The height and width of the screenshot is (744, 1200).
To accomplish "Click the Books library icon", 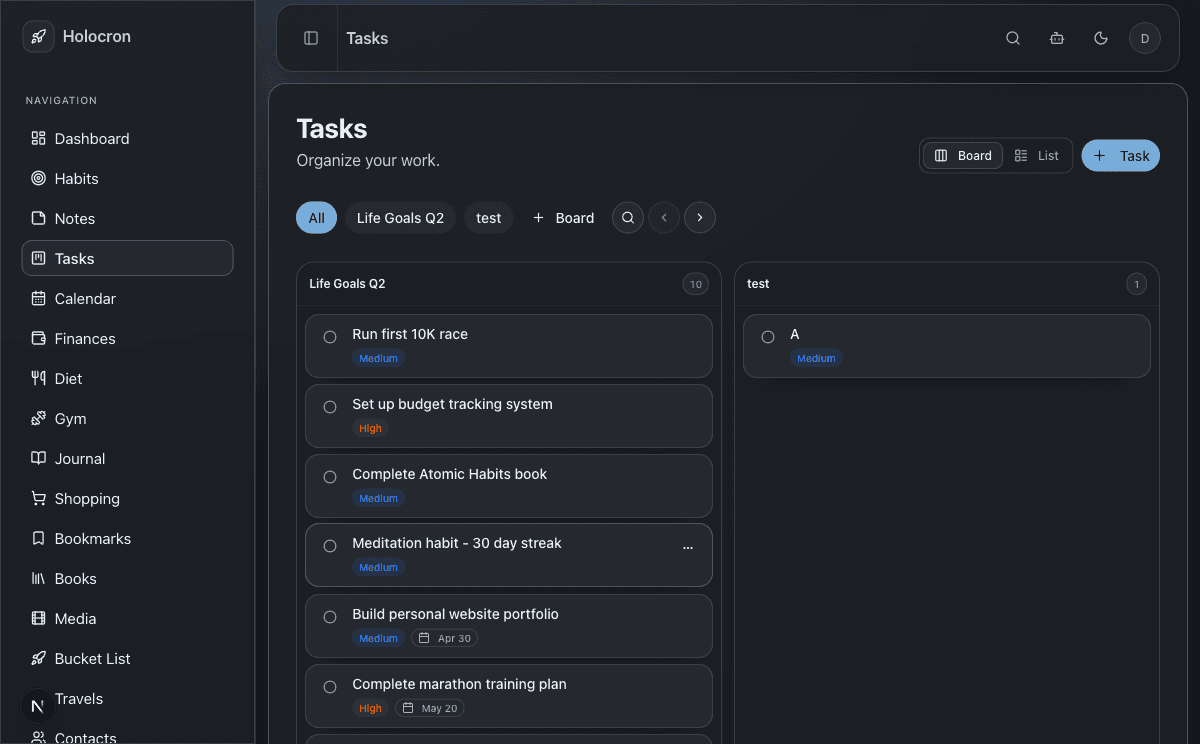I will point(38,578).
